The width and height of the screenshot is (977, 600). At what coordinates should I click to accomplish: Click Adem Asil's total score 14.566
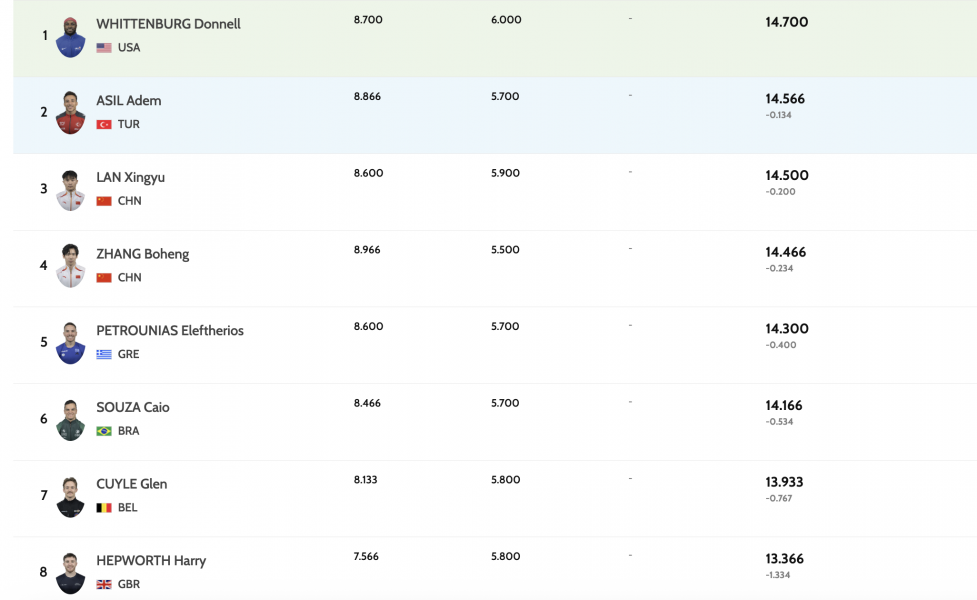(785, 99)
